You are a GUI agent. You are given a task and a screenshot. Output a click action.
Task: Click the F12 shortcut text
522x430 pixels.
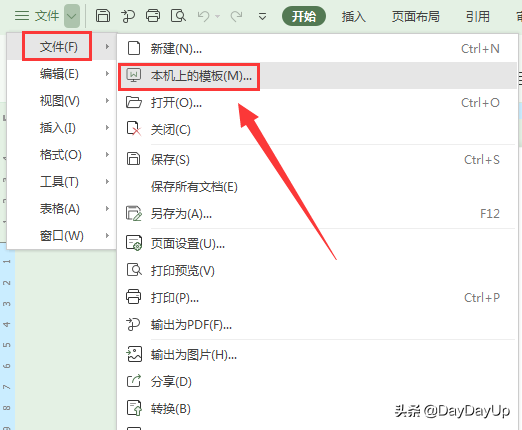490,214
